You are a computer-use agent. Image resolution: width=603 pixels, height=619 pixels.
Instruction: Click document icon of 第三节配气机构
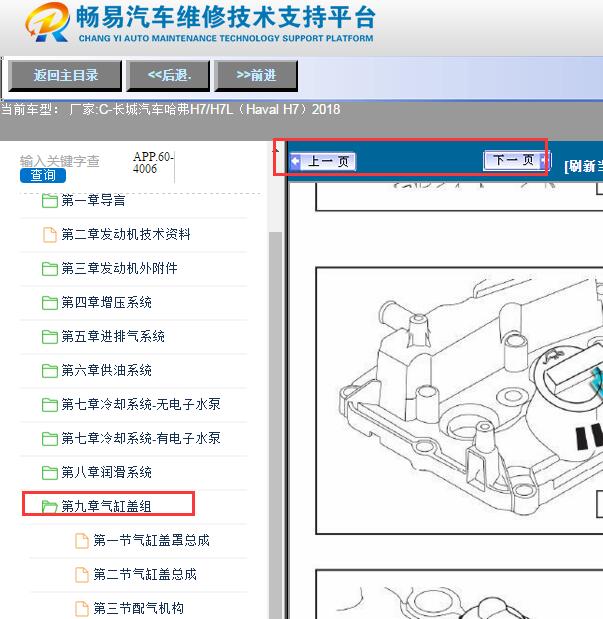click(x=82, y=608)
